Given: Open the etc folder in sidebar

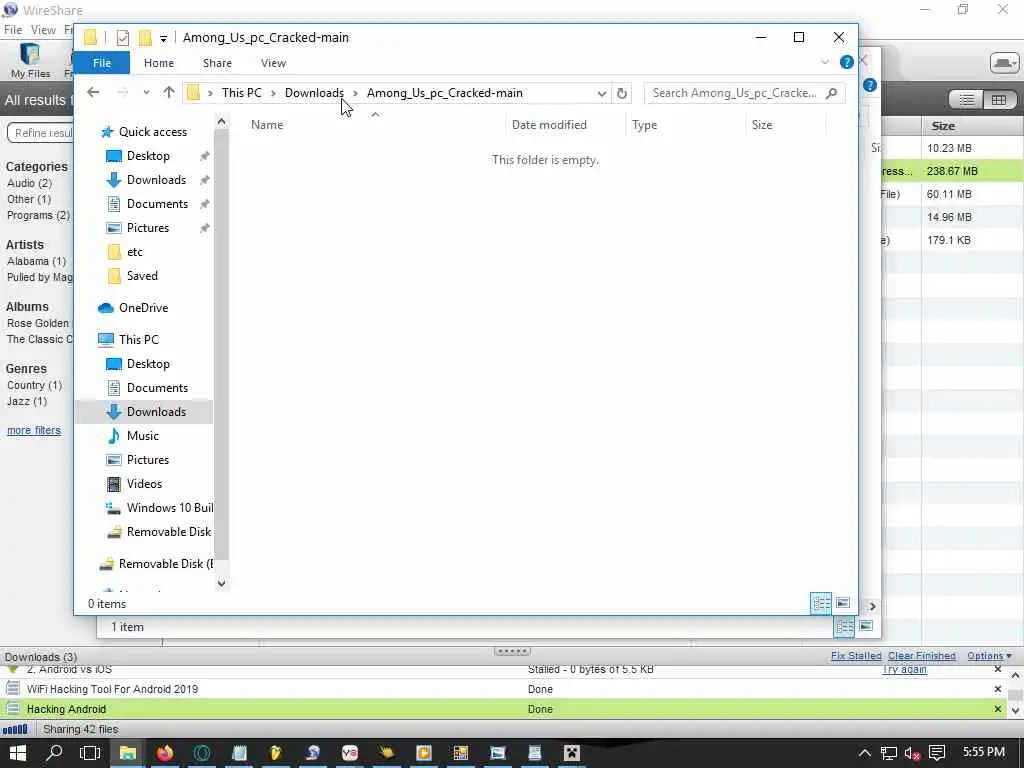Looking at the screenshot, I should (135, 252).
